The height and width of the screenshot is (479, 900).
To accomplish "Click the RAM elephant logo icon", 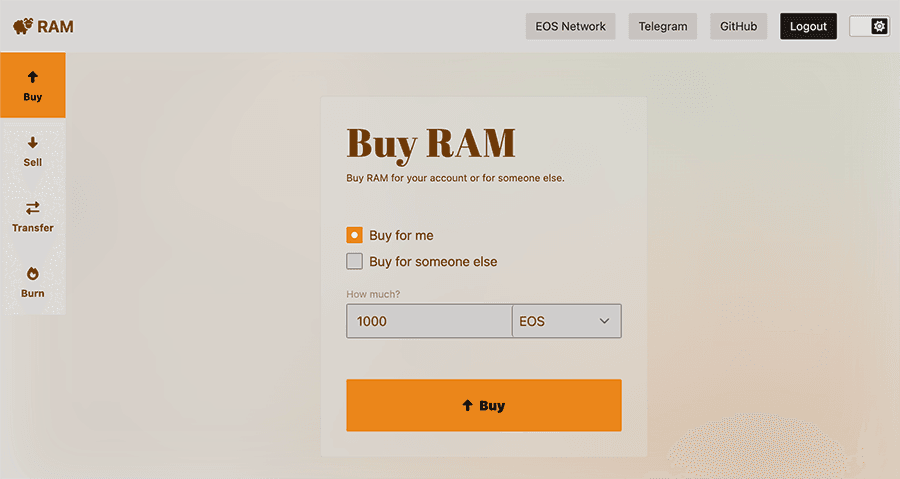I will tap(22, 26).
